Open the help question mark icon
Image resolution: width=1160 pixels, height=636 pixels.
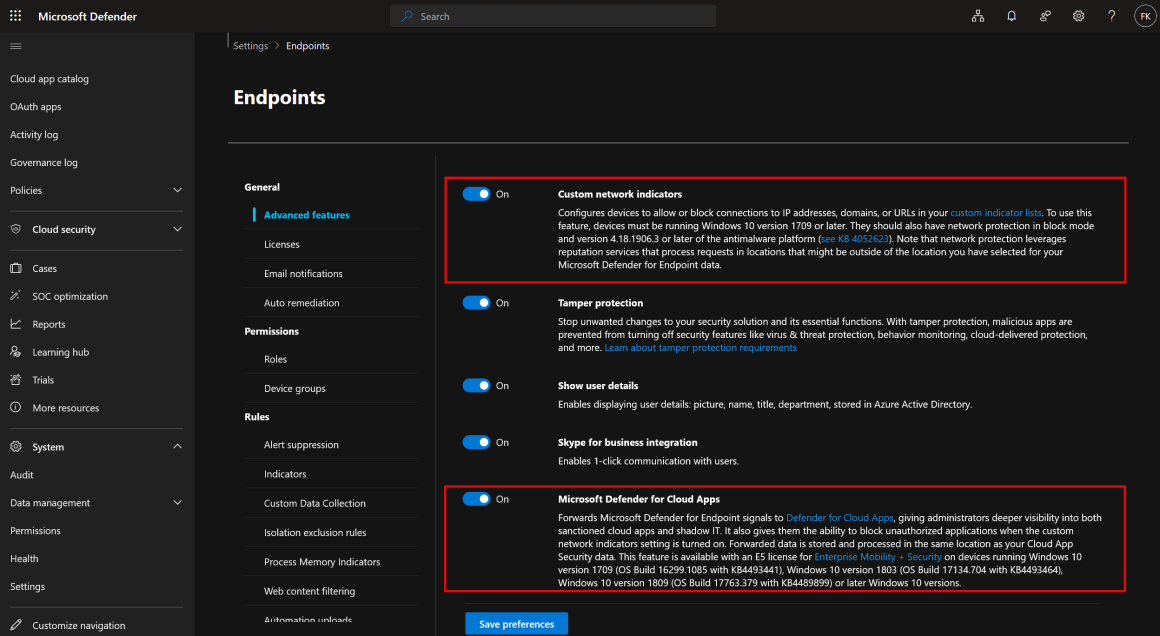[x=1111, y=16]
